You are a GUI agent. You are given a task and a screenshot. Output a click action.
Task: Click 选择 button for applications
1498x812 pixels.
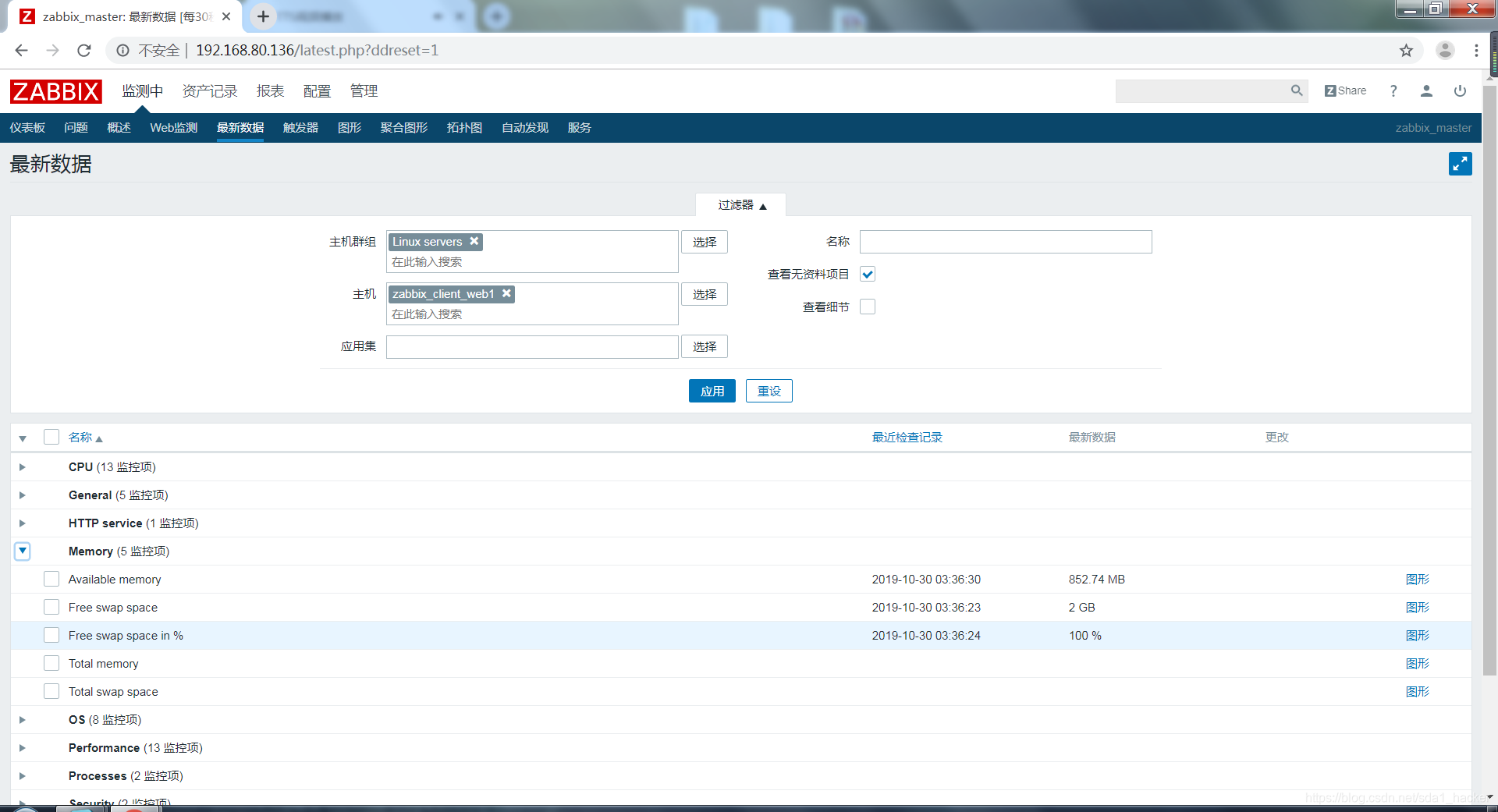tap(704, 346)
